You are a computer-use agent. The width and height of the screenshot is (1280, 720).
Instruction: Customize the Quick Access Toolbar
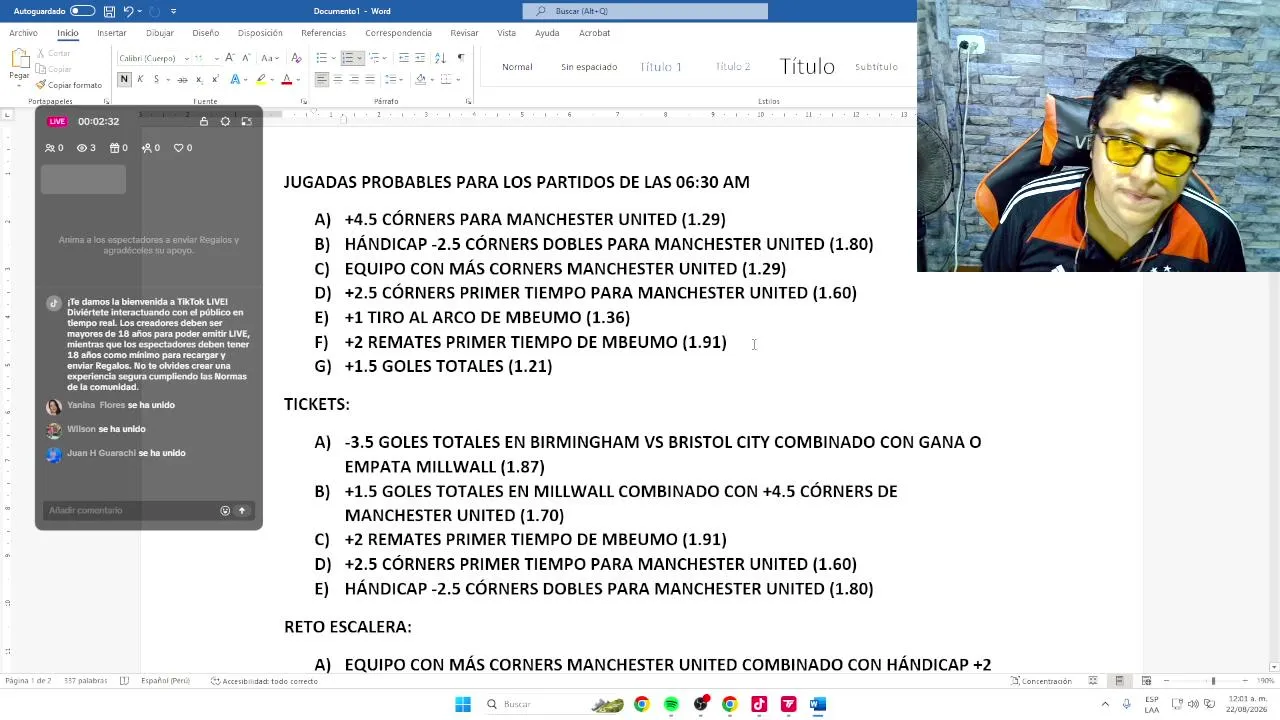[173, 11]
